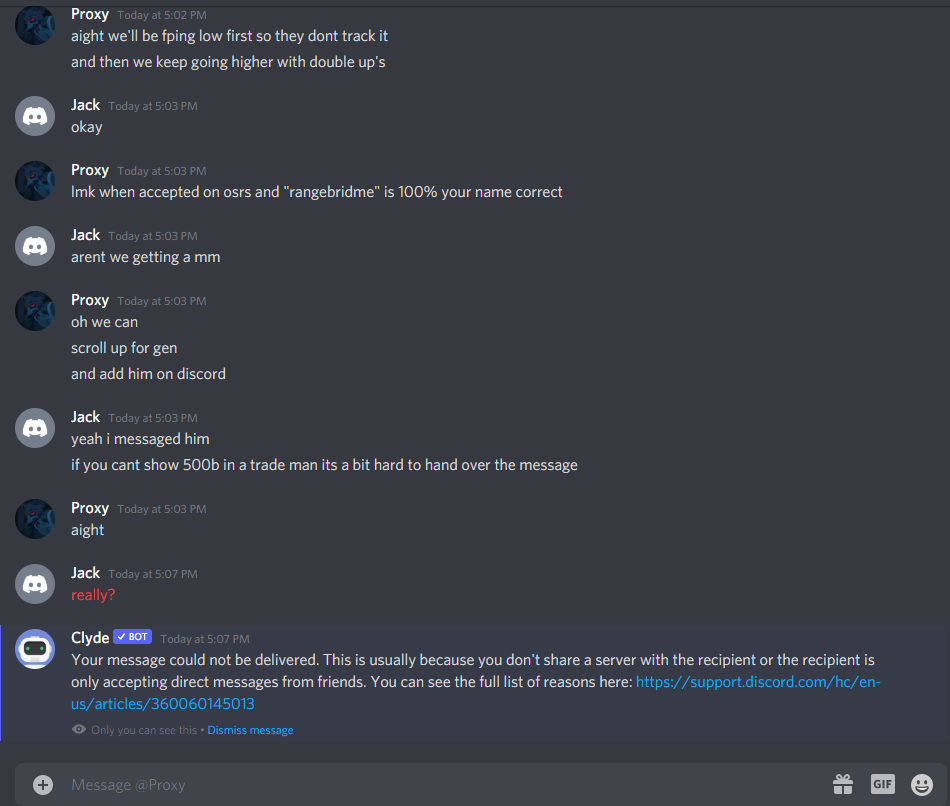Click Jack's avatar beside 'yeah i messaged him'
Viewport: 950px width, 806px height.
click(x=35, y=428)
